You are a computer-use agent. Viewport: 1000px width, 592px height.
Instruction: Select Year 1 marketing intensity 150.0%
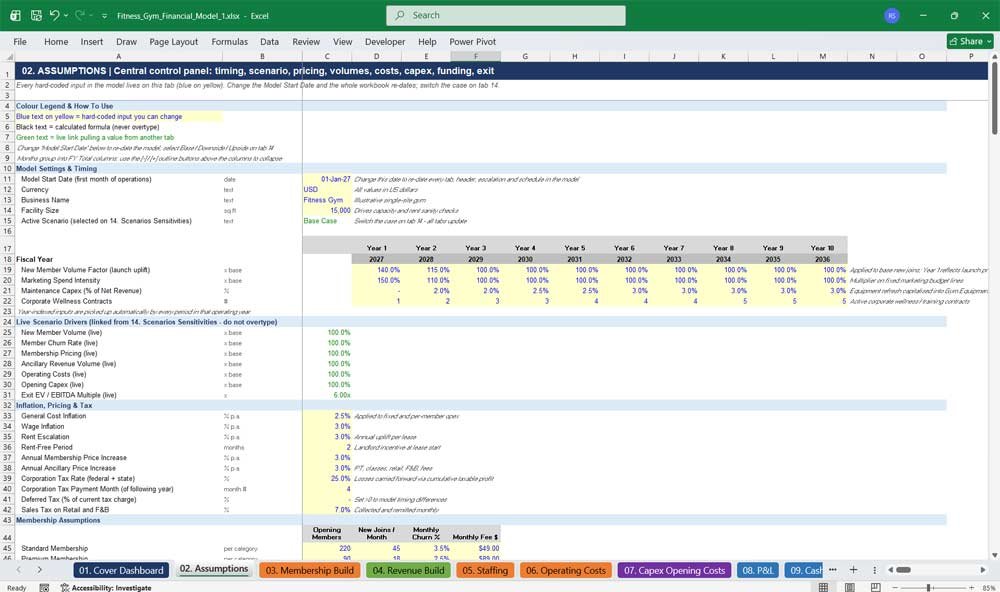(x=376, y=280)
